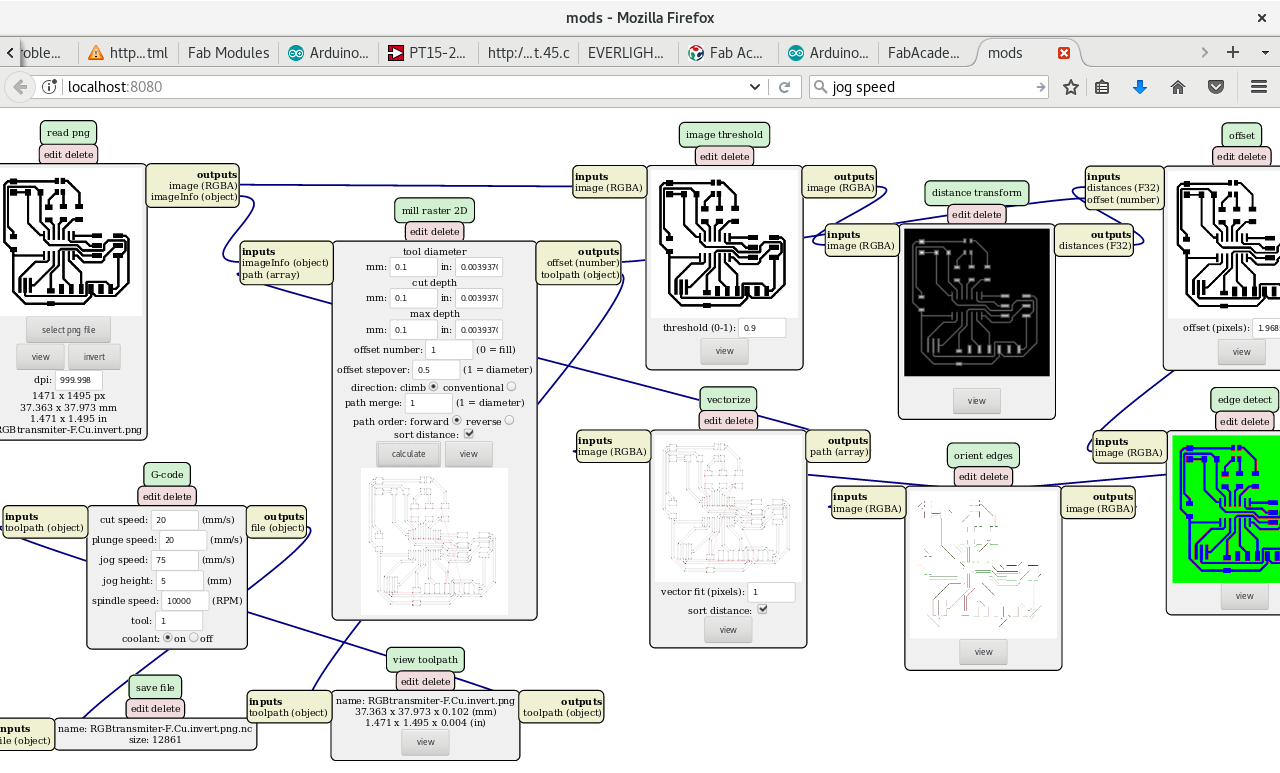
Task: Turn coolant off in G-code module
Action: pyautogui.click(x=195, y=637)
